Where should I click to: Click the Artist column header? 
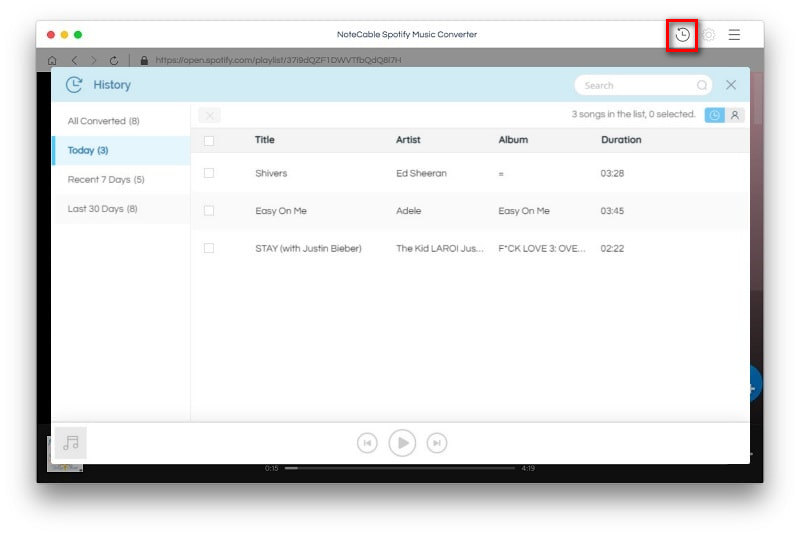tap(408, 140)
